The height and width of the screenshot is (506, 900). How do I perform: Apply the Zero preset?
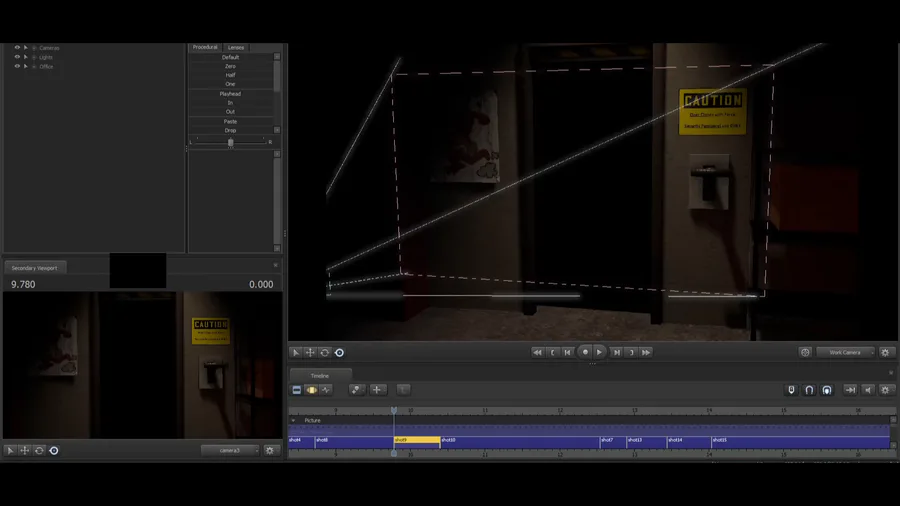[x=230, y=67]
